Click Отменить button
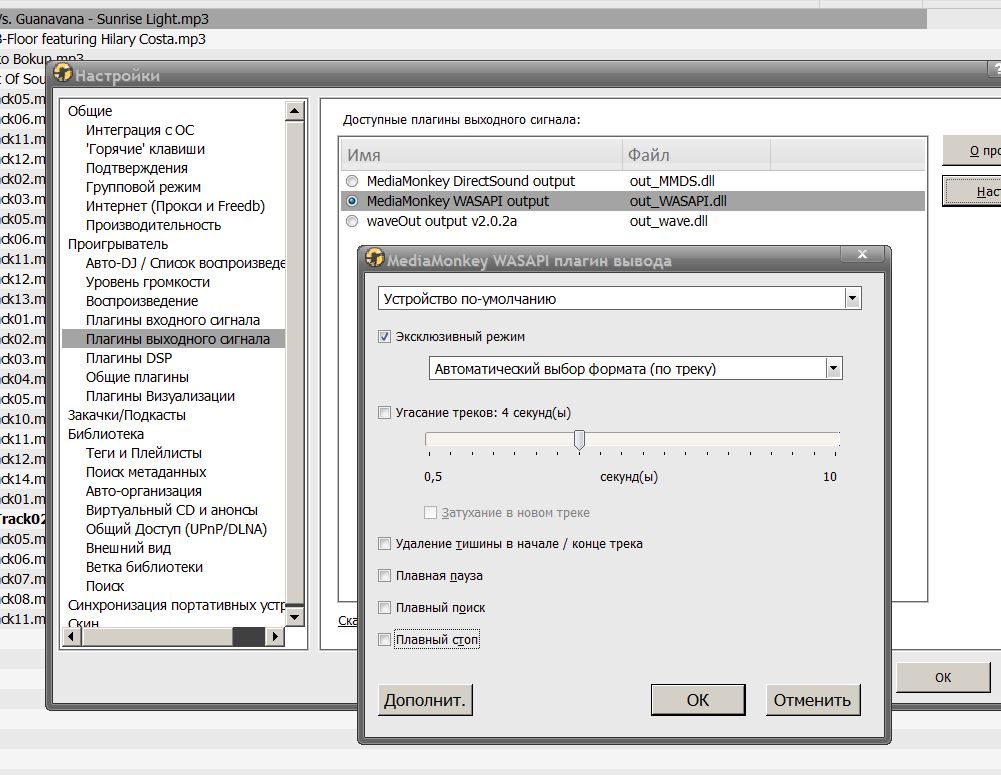The height and width of the screenshot is (775, 1001). (813, 700)
